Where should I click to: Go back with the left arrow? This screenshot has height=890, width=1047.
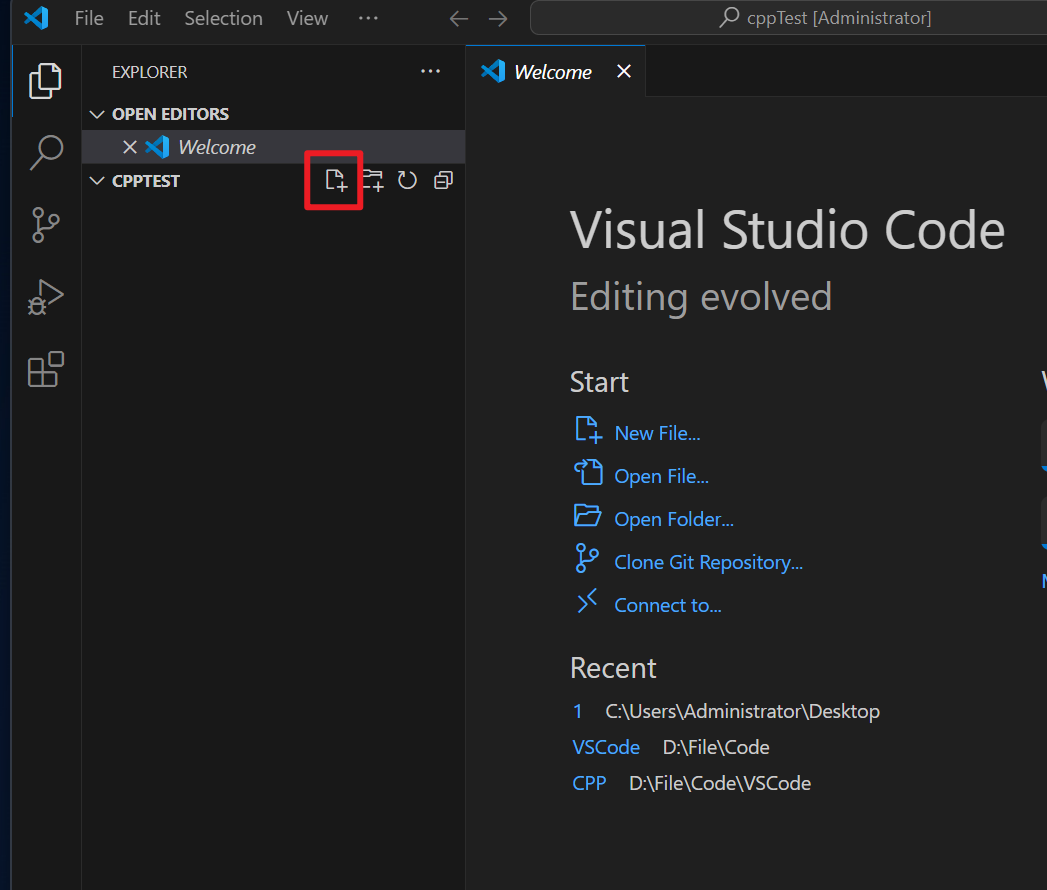tap(459, 18)
